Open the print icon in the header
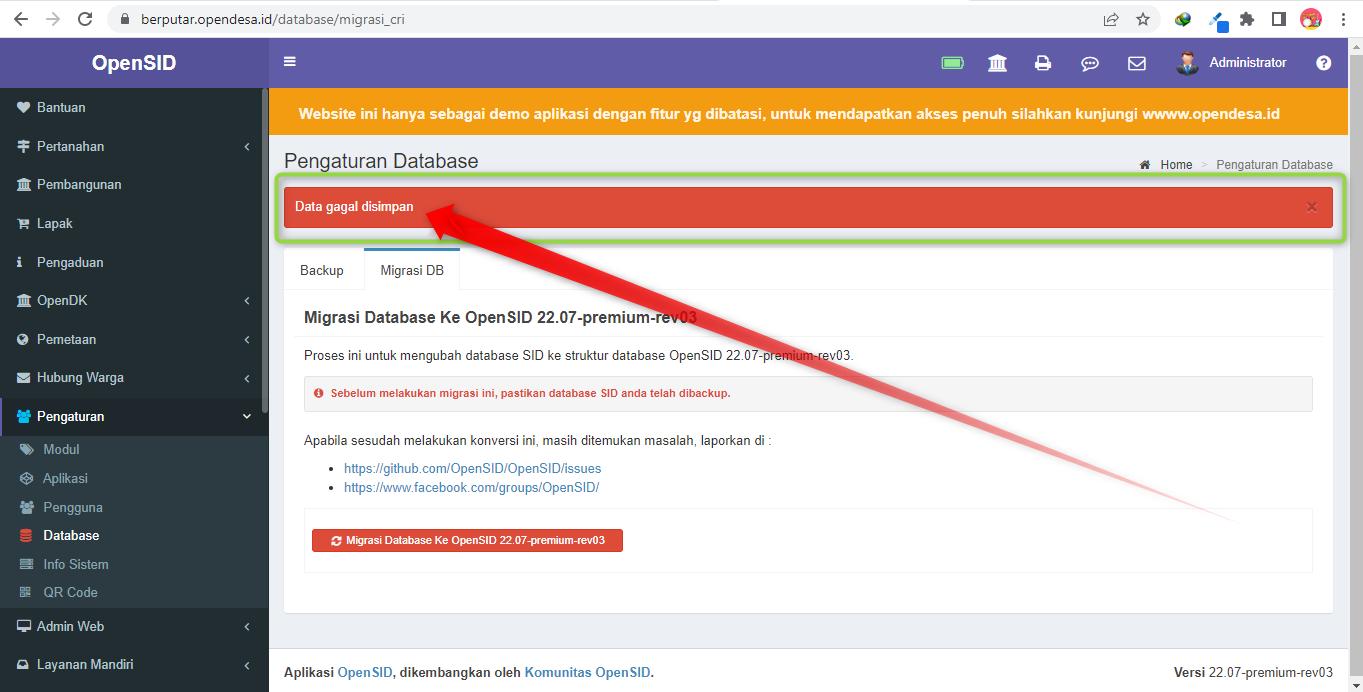This screenshot has width=1363, height=692. point(1043,63)
